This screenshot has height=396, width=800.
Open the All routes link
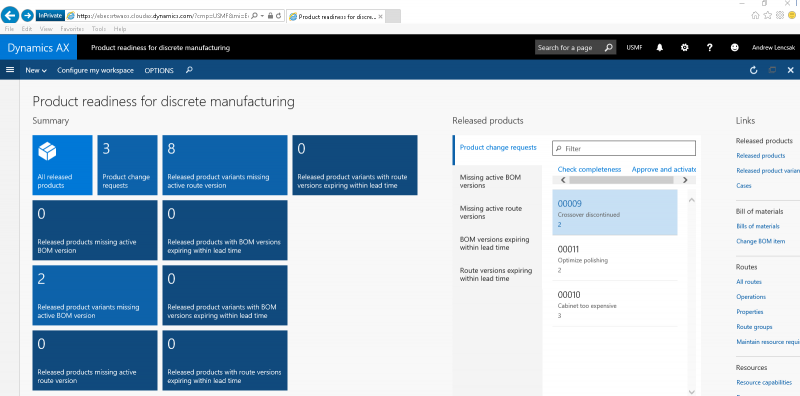pos(748,282)
